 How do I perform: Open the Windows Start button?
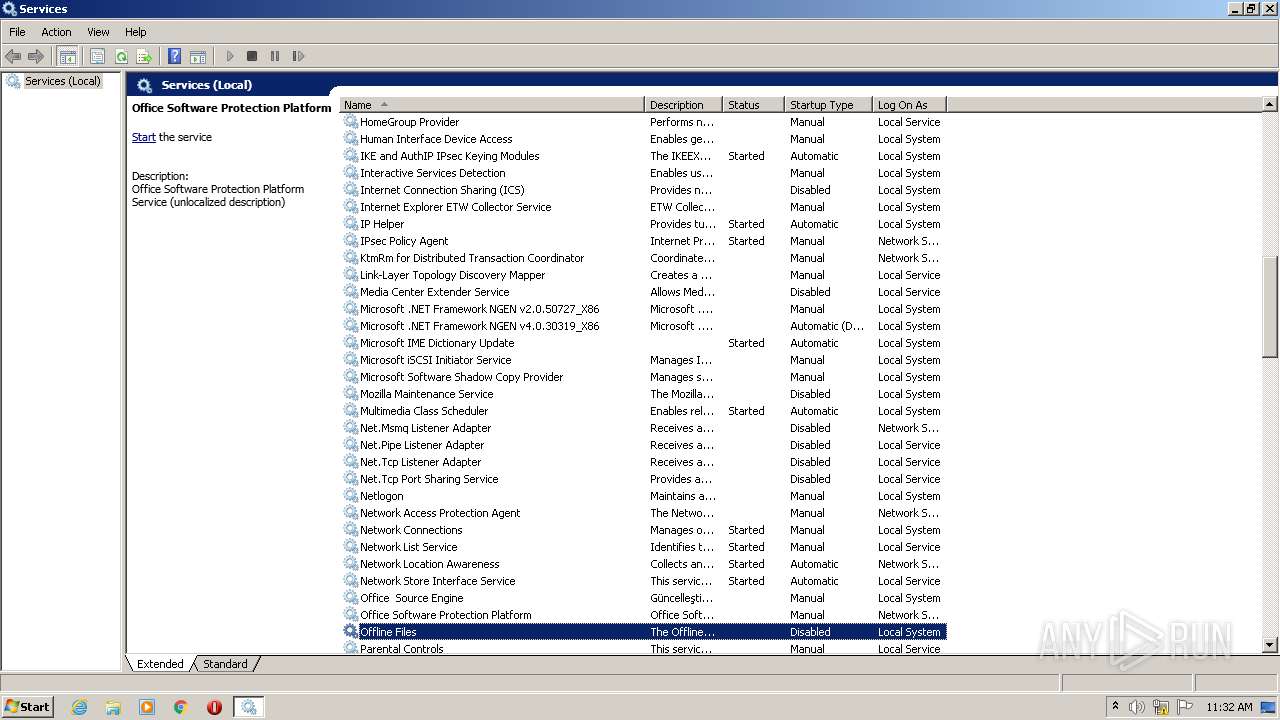[27, 706]
